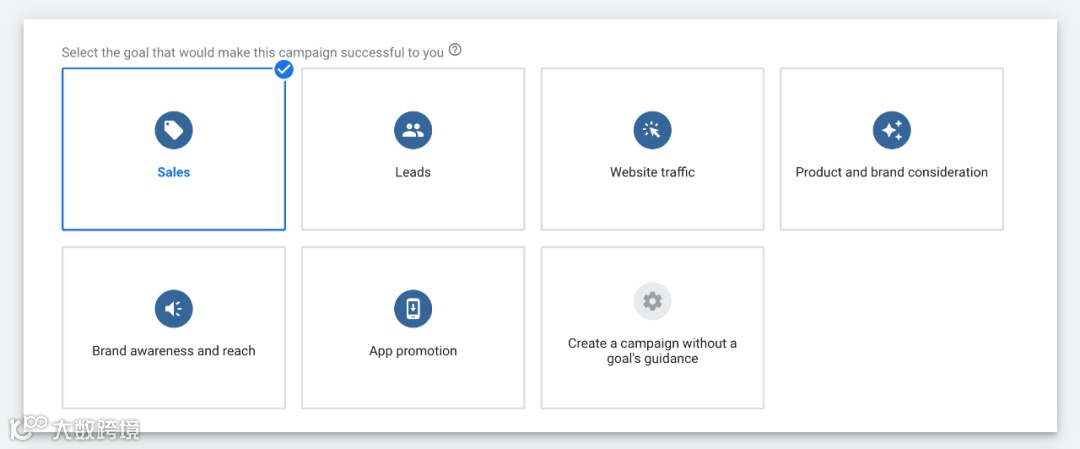
Task: Click the Leads people icon
Action: click(412, 130)
